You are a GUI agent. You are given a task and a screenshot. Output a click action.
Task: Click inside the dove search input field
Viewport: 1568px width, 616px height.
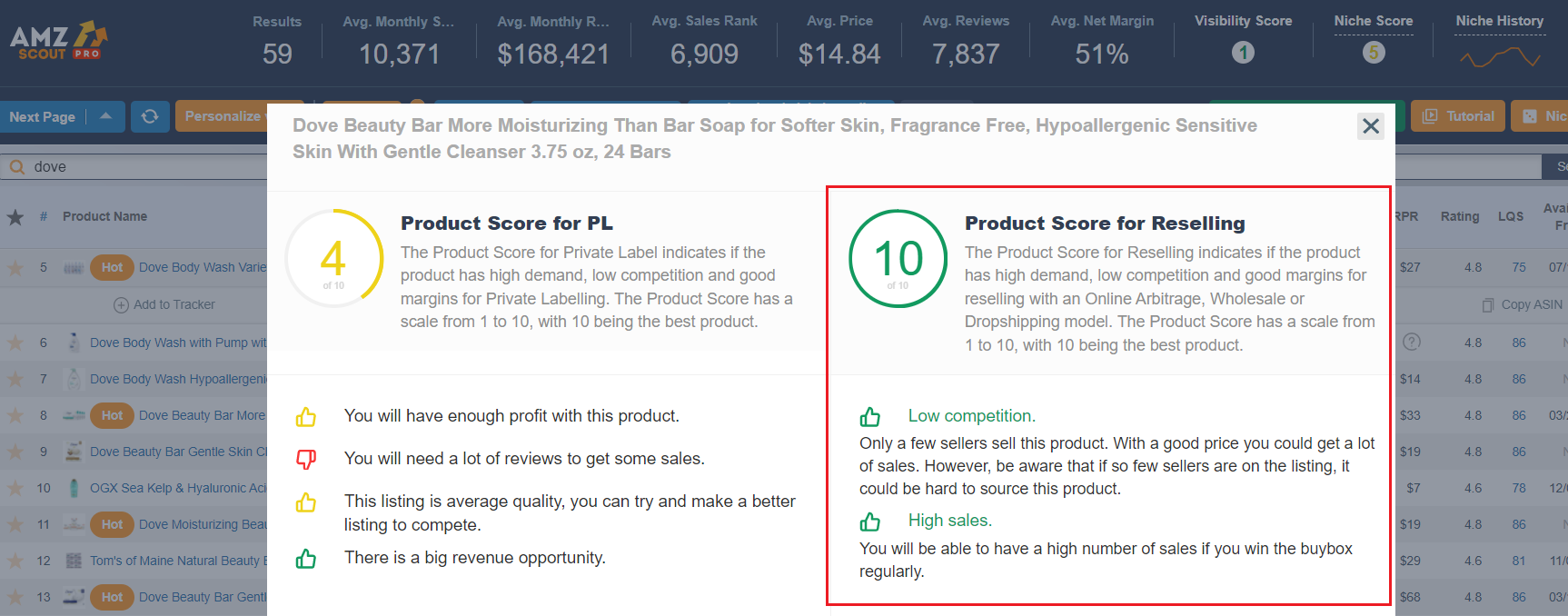pyautogui.click(x=136, y=166)
